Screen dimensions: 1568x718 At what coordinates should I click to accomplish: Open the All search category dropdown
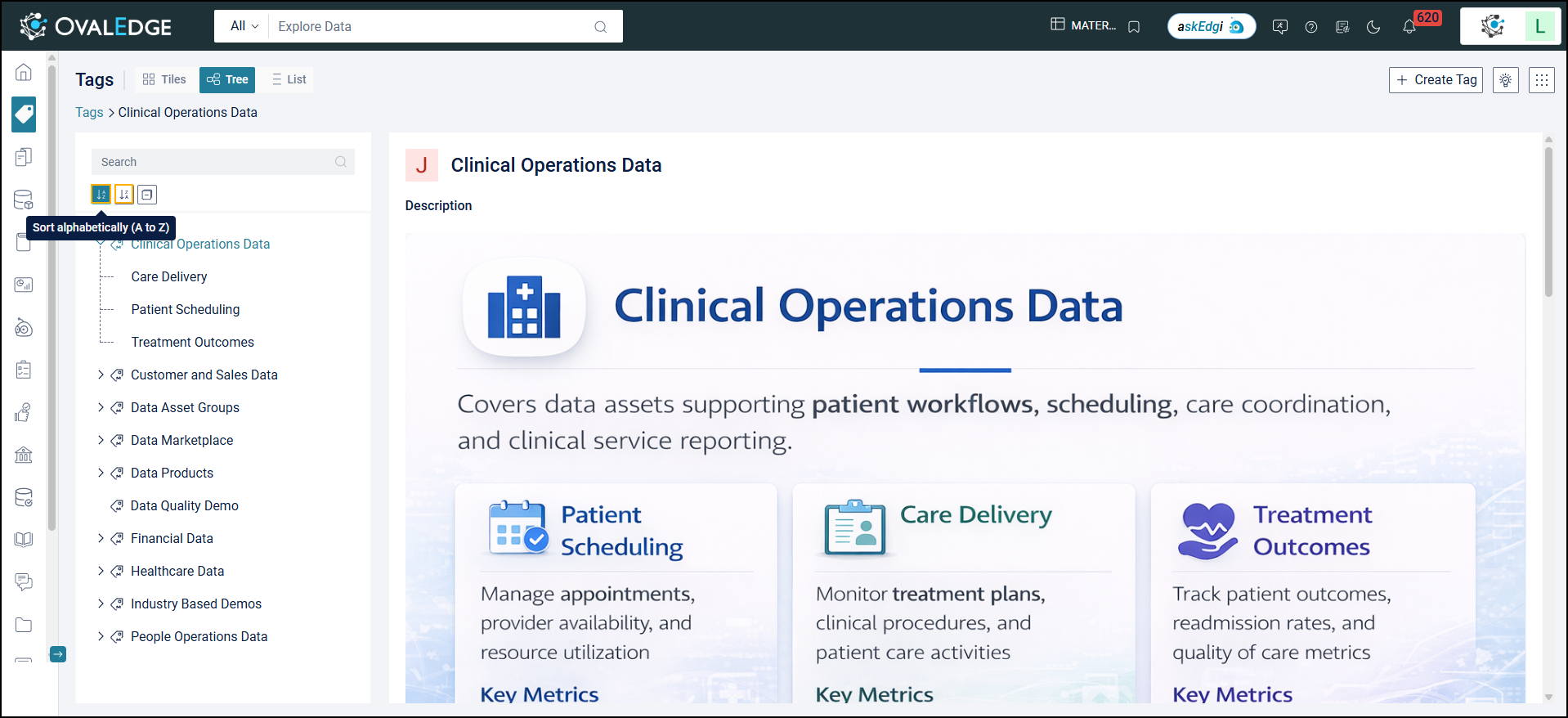(244, 26)
